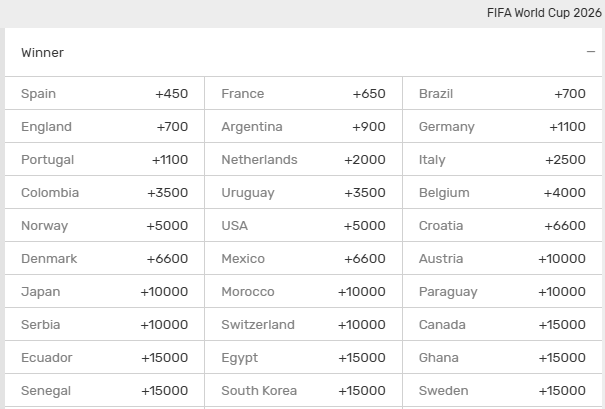605x409 pixels.
Task: Bet on Belgium at +4000
Action: [x=502, y=193]
